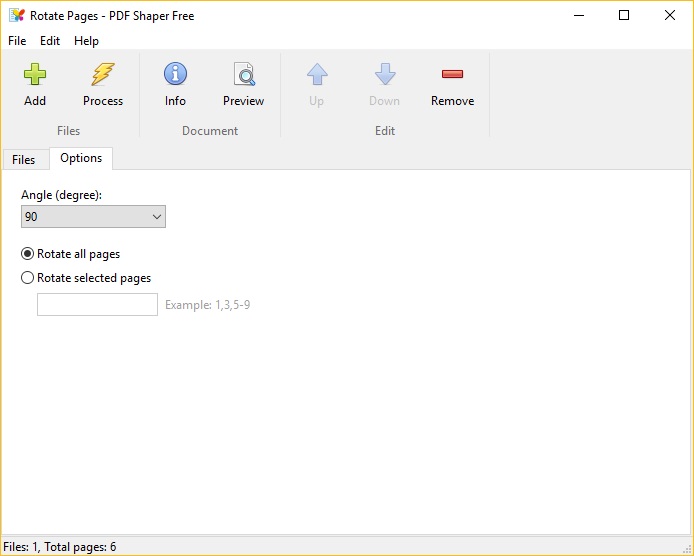This screenshot has height=556, width=694.
Task: Close the Rotate Pages window
Action: [x=670, y=15]
